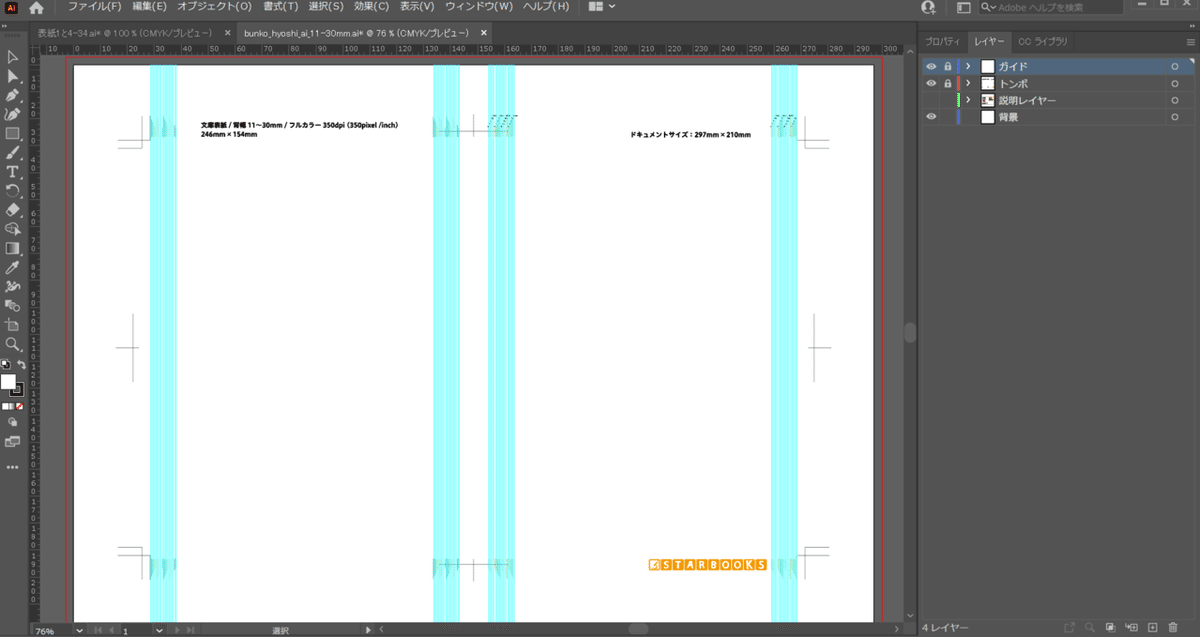Select the Zoom magnifier tool
Image resolution: width=1200 pixels, height=637 pixels.
point(12,344)
